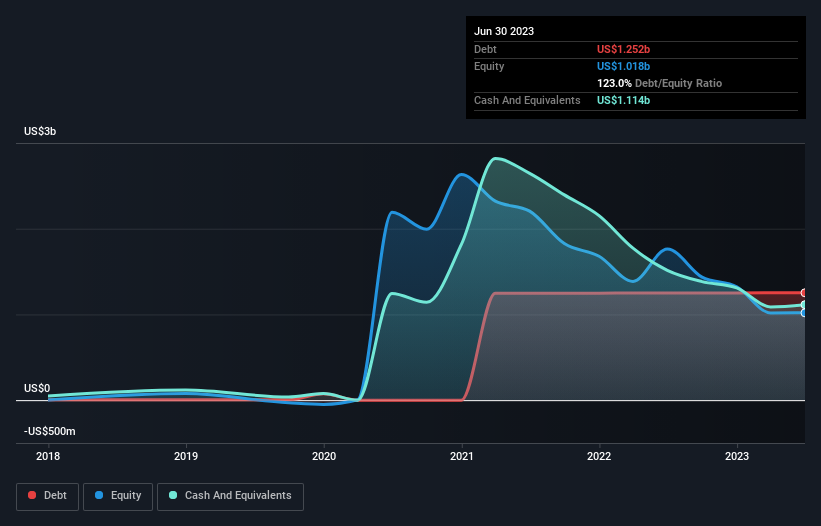Select the 2021 x-axis label
Image resolution: width=821 pixels, height=526 pixels.
pos(462,455)
